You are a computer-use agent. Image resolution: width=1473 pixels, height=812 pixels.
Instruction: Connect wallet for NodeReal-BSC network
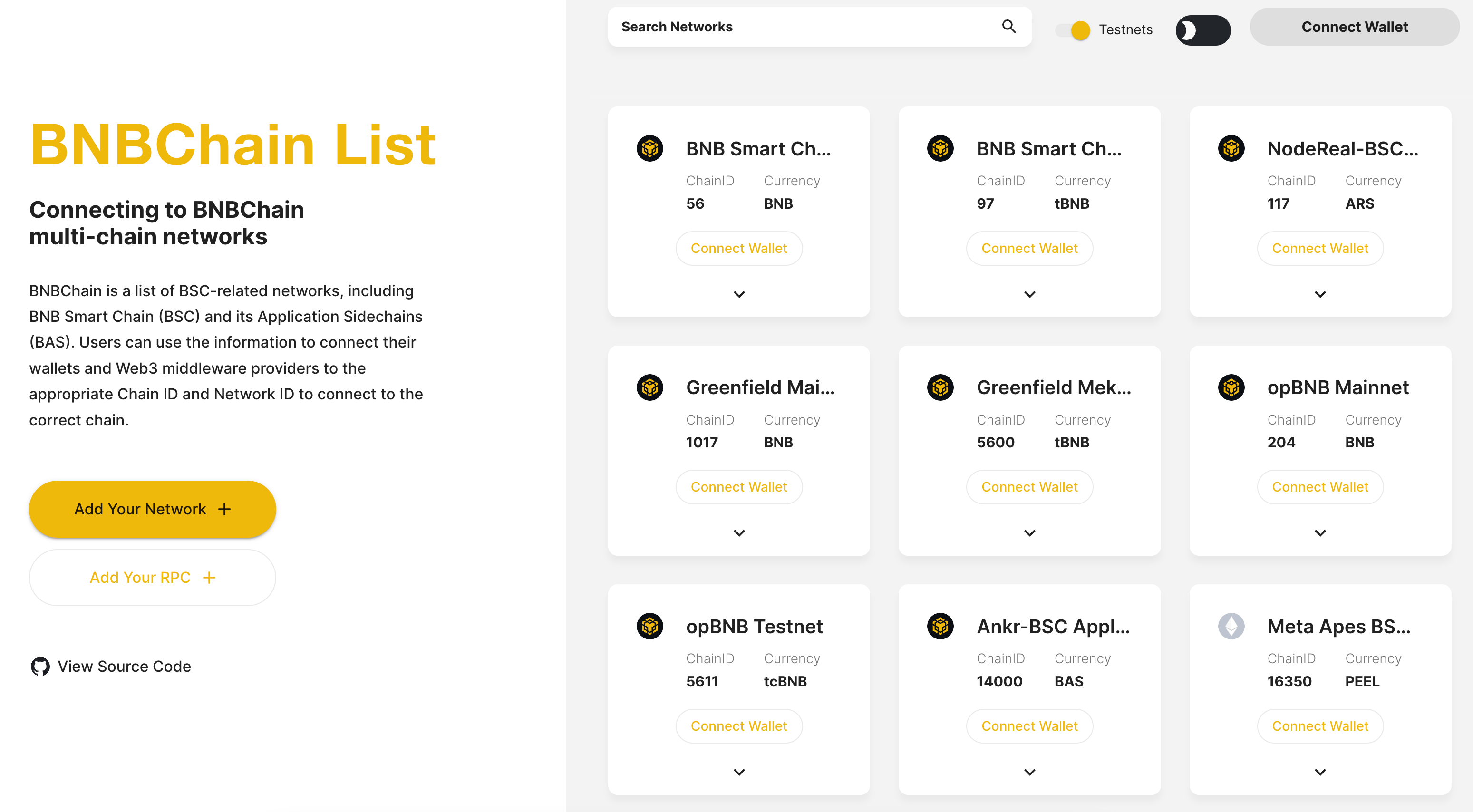click(x=1320, y=248)
